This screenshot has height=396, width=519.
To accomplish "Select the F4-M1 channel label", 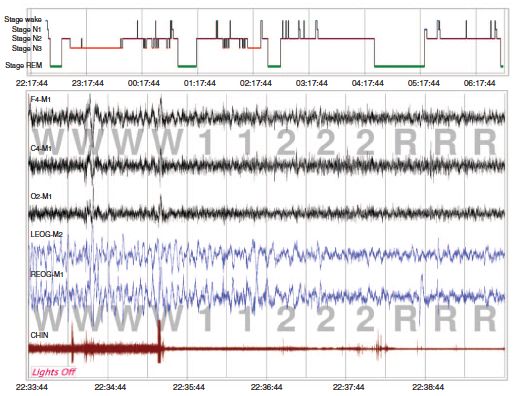I will [41, 99].
